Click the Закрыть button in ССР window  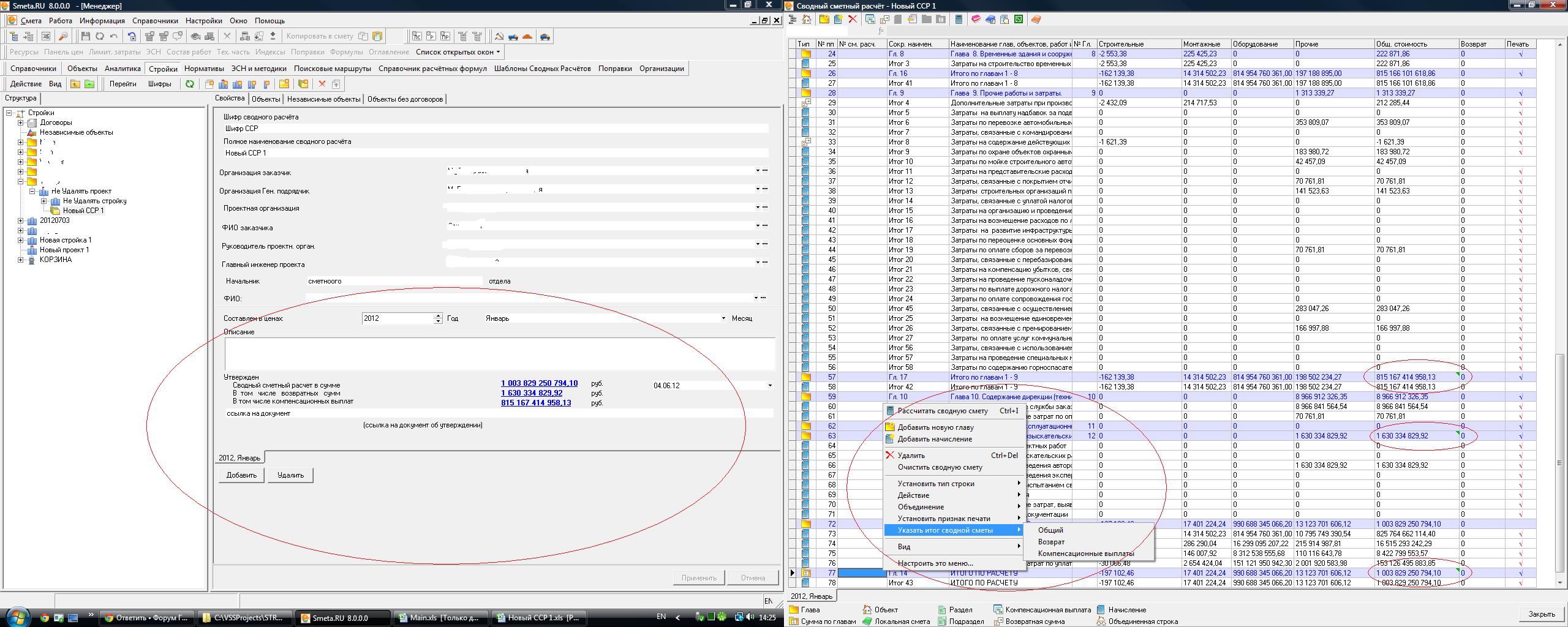1541,614
